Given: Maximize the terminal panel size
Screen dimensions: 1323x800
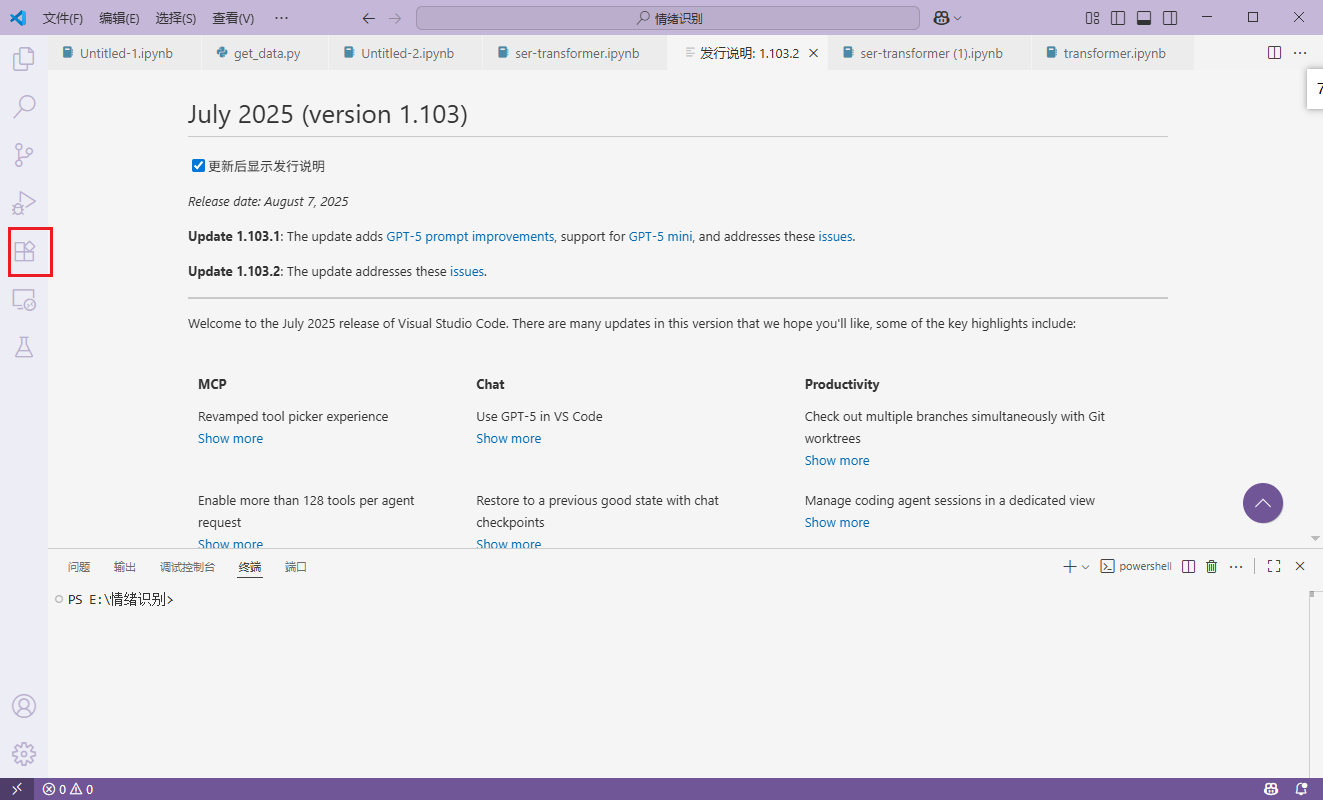Looking at the screenshot, I should (1274, 566).
